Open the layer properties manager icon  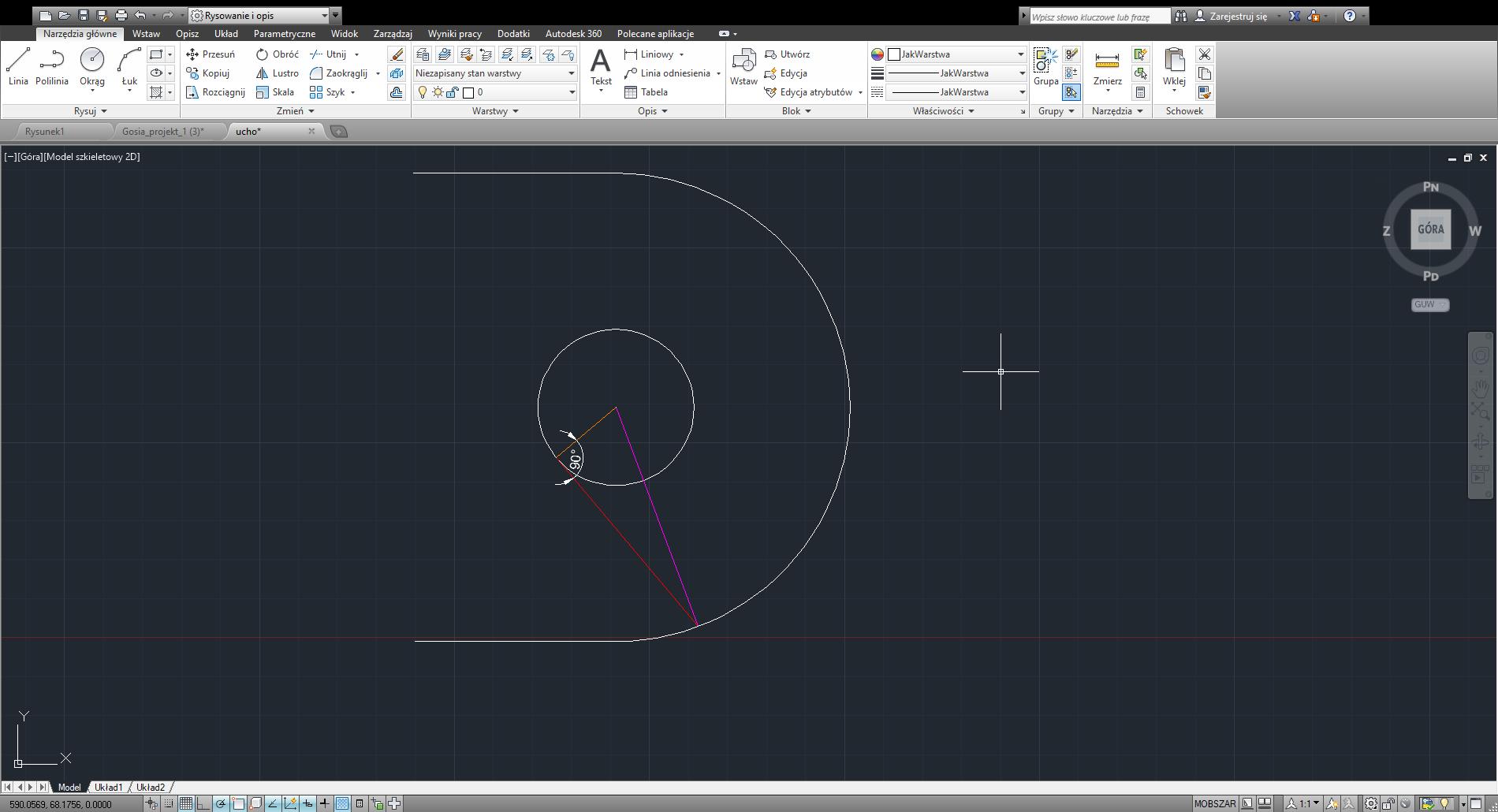[423, 54]
